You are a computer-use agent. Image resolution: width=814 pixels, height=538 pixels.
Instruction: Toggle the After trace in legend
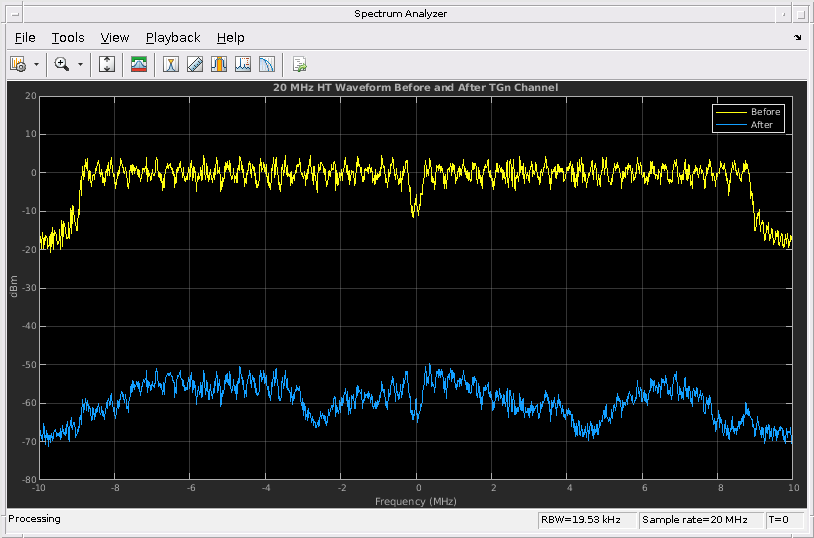tap(761, 125)
